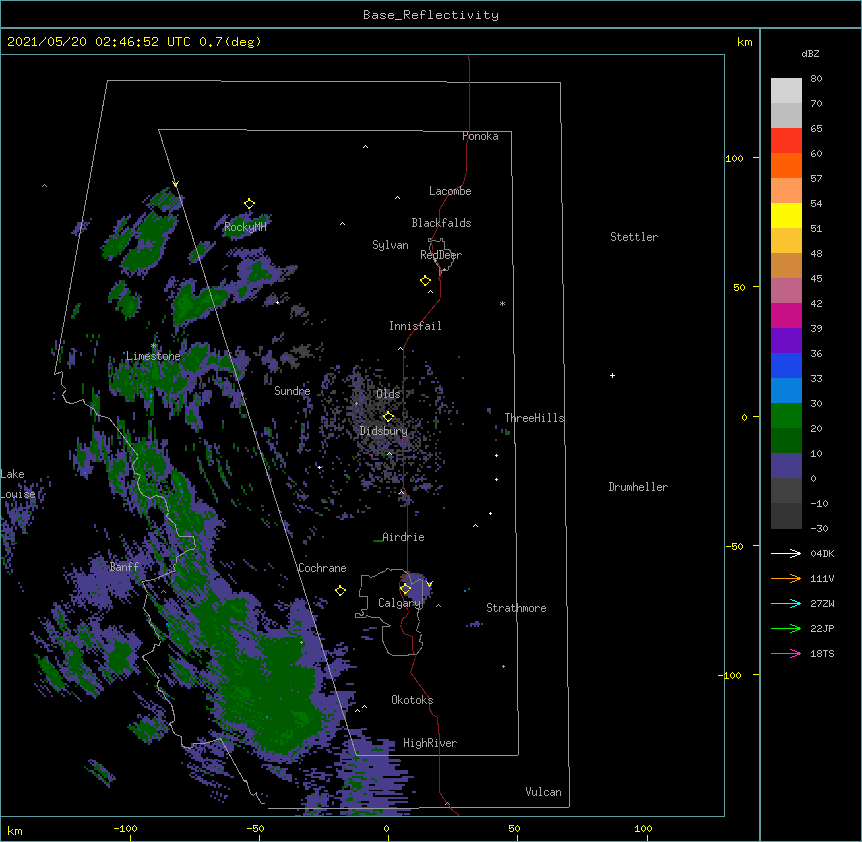Click the magenta 18TS arrow in legend
Screen dimensions: 862x842
pos(786,653)
